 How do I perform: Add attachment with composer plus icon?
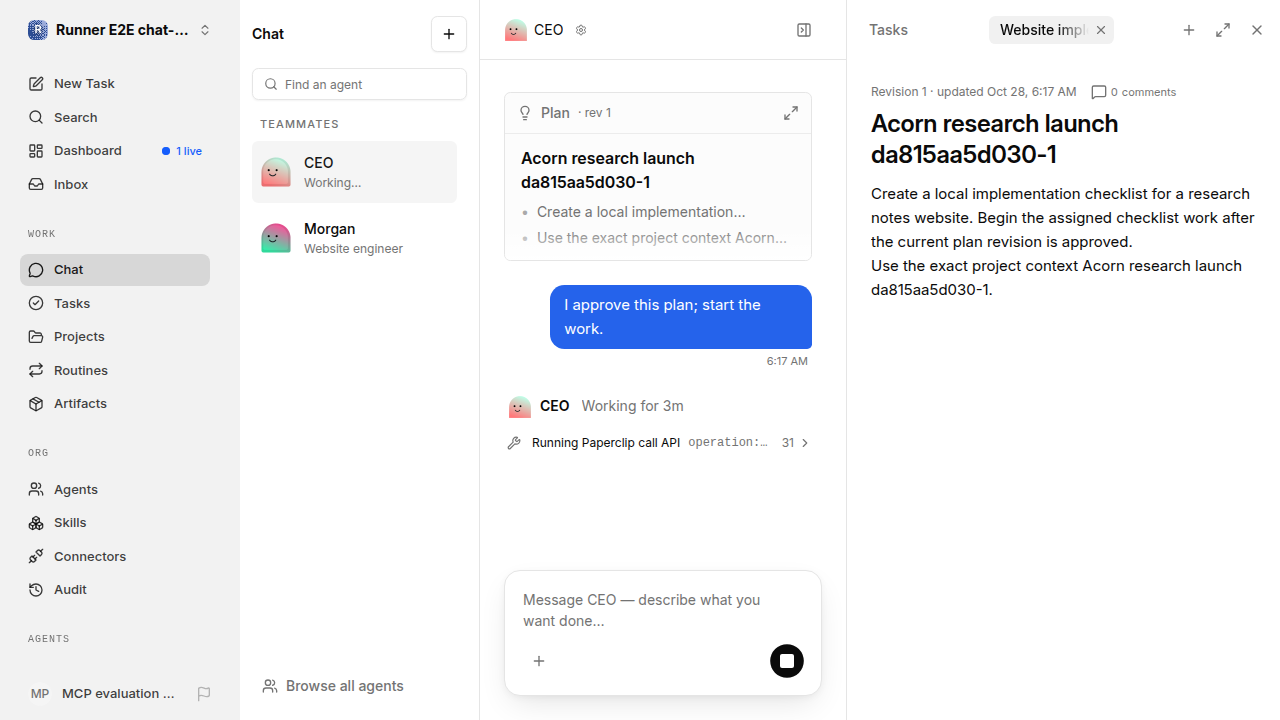click(x=539, y=661)
